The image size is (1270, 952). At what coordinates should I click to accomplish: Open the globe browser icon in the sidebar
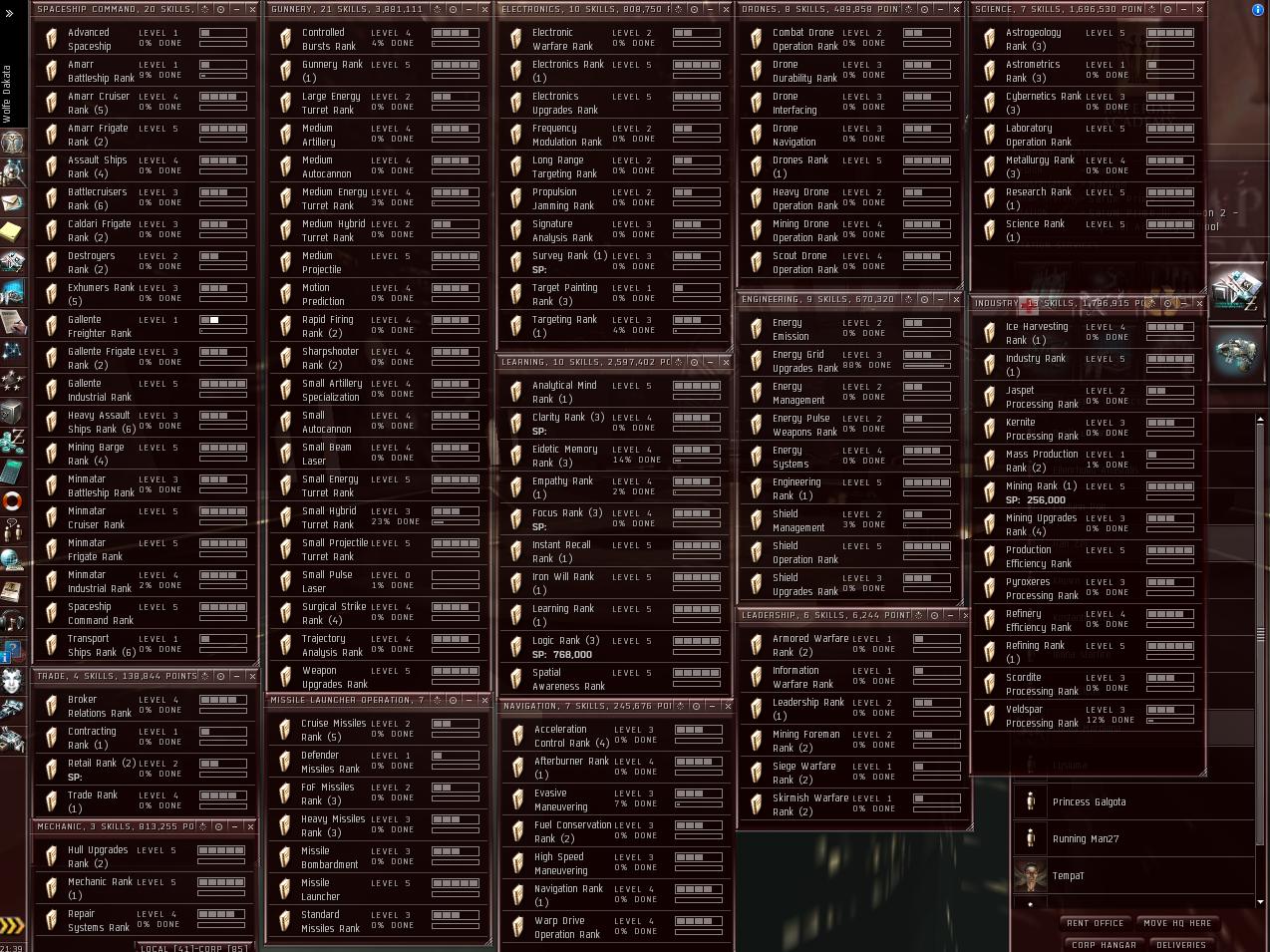[x=12, y=560]
